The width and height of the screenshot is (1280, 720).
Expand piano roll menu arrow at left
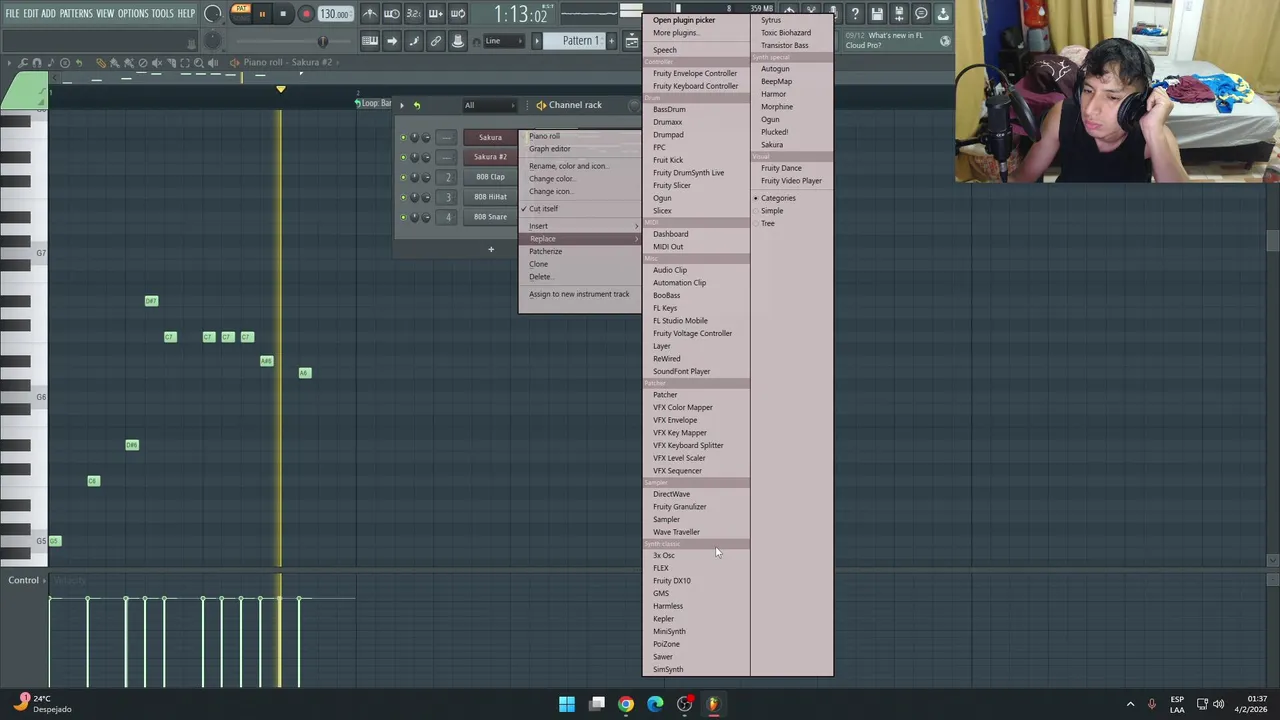coord(10,63)
